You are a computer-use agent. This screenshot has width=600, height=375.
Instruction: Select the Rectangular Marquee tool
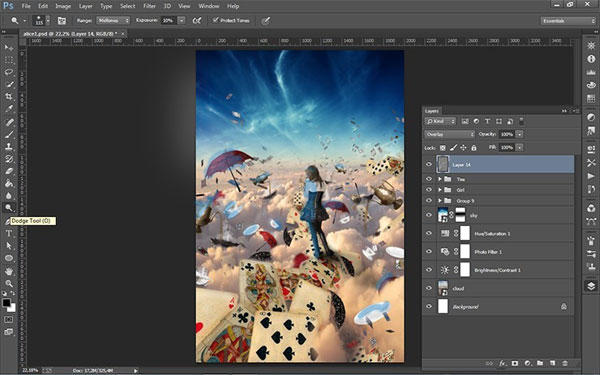(x=8, y=60)
